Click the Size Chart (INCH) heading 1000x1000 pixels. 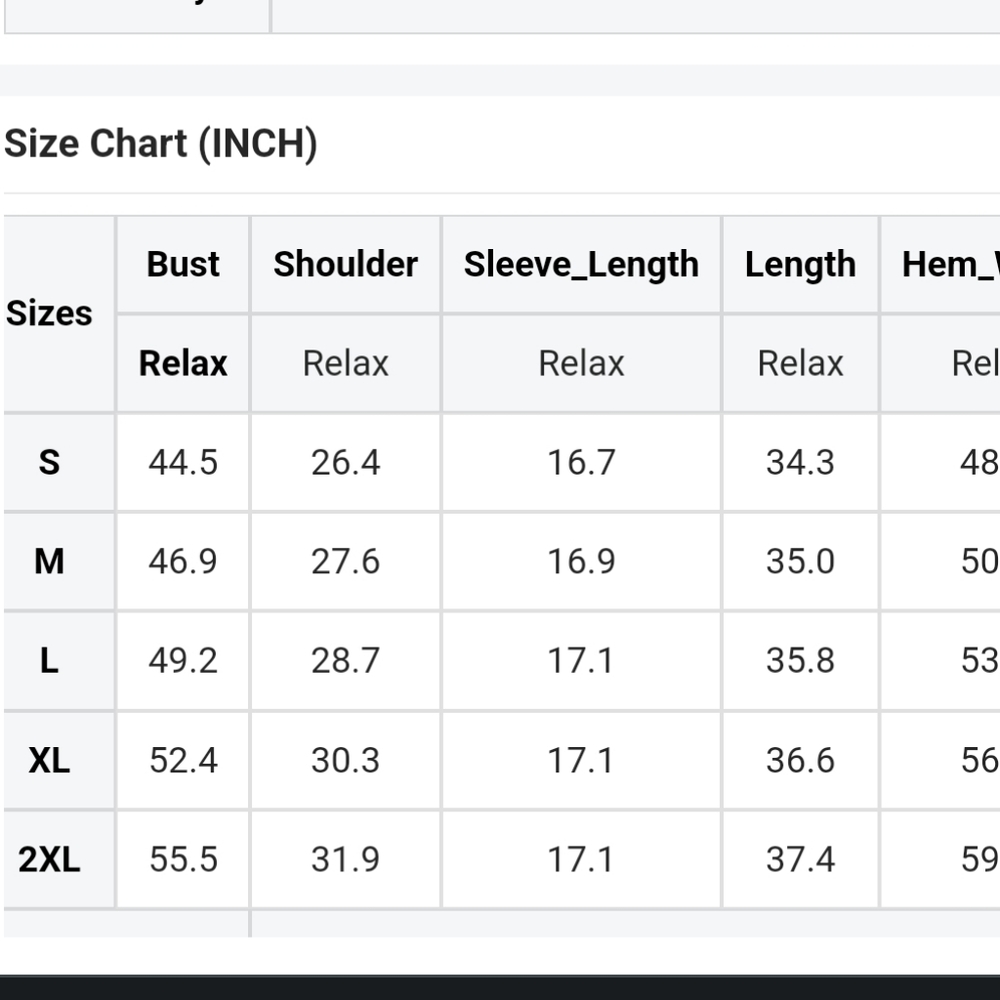161,144
